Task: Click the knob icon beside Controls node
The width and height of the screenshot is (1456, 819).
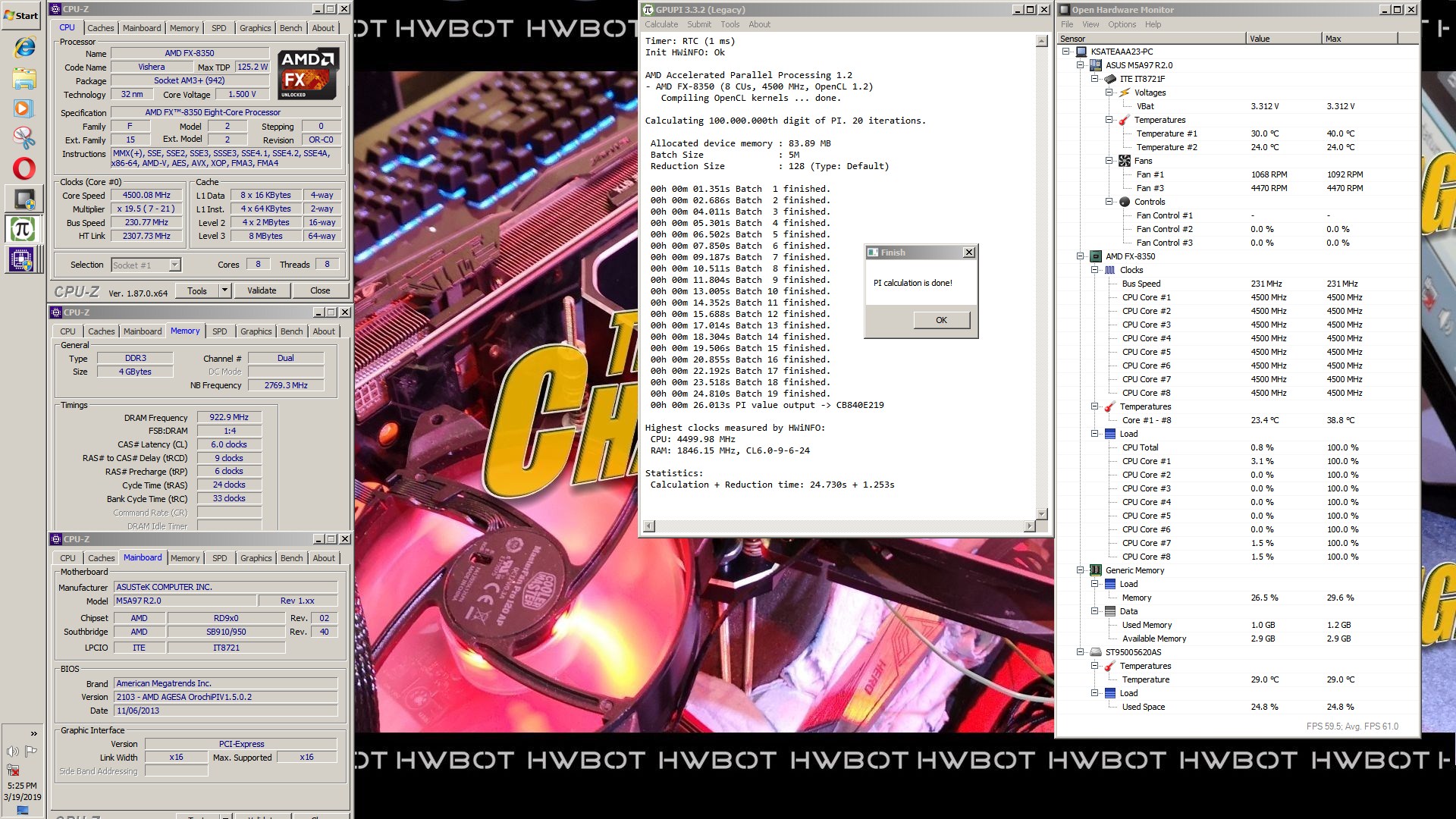Action: click(1125, 202)
